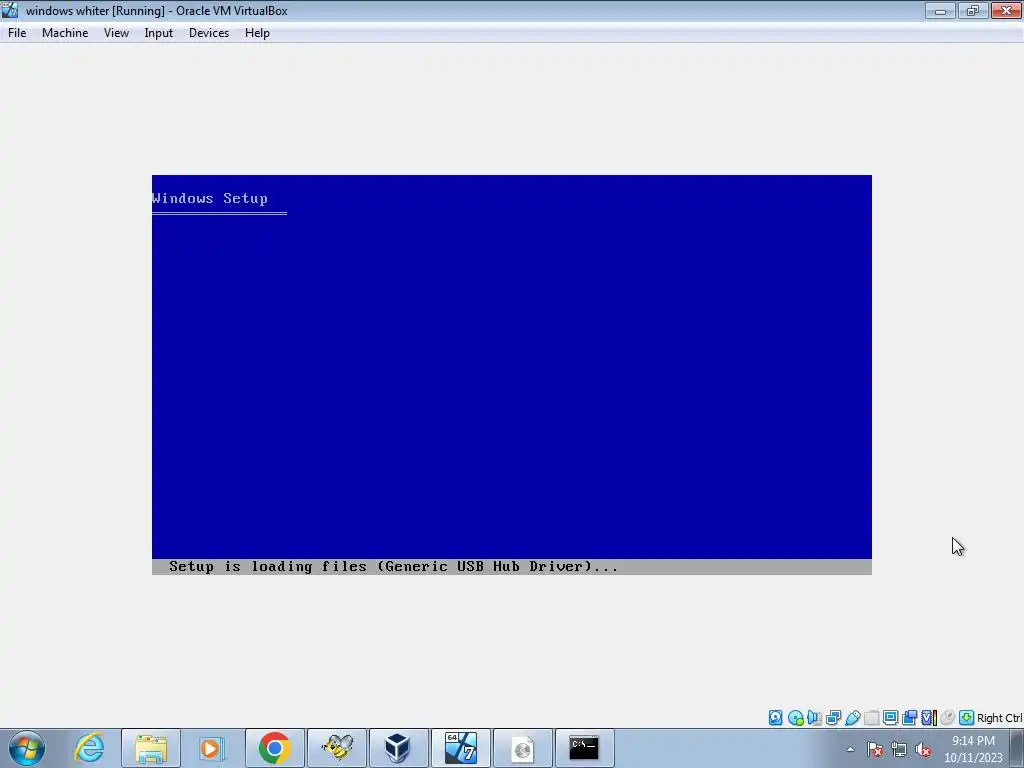Open Google Chrome from taskbar
The image size is (1024, 768).
click(274, 748)
